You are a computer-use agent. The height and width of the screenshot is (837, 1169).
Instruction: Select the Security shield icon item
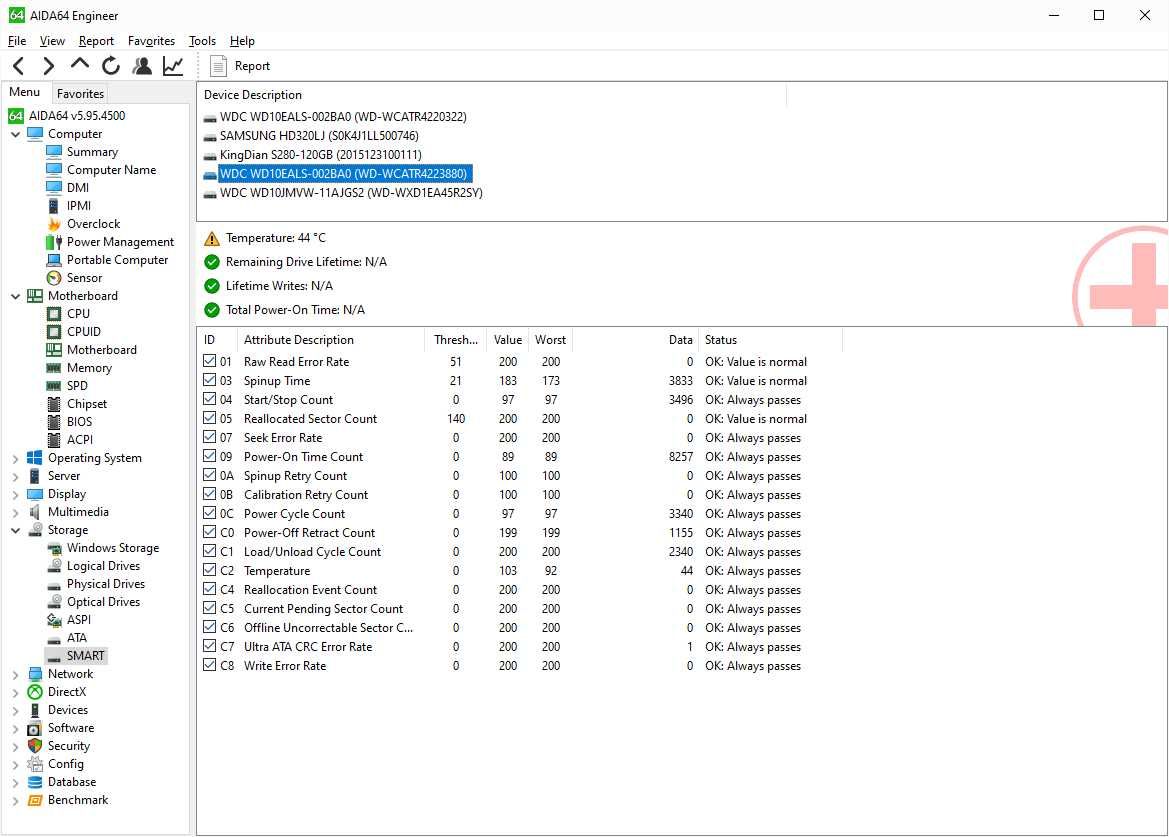[x=35, y=745]
